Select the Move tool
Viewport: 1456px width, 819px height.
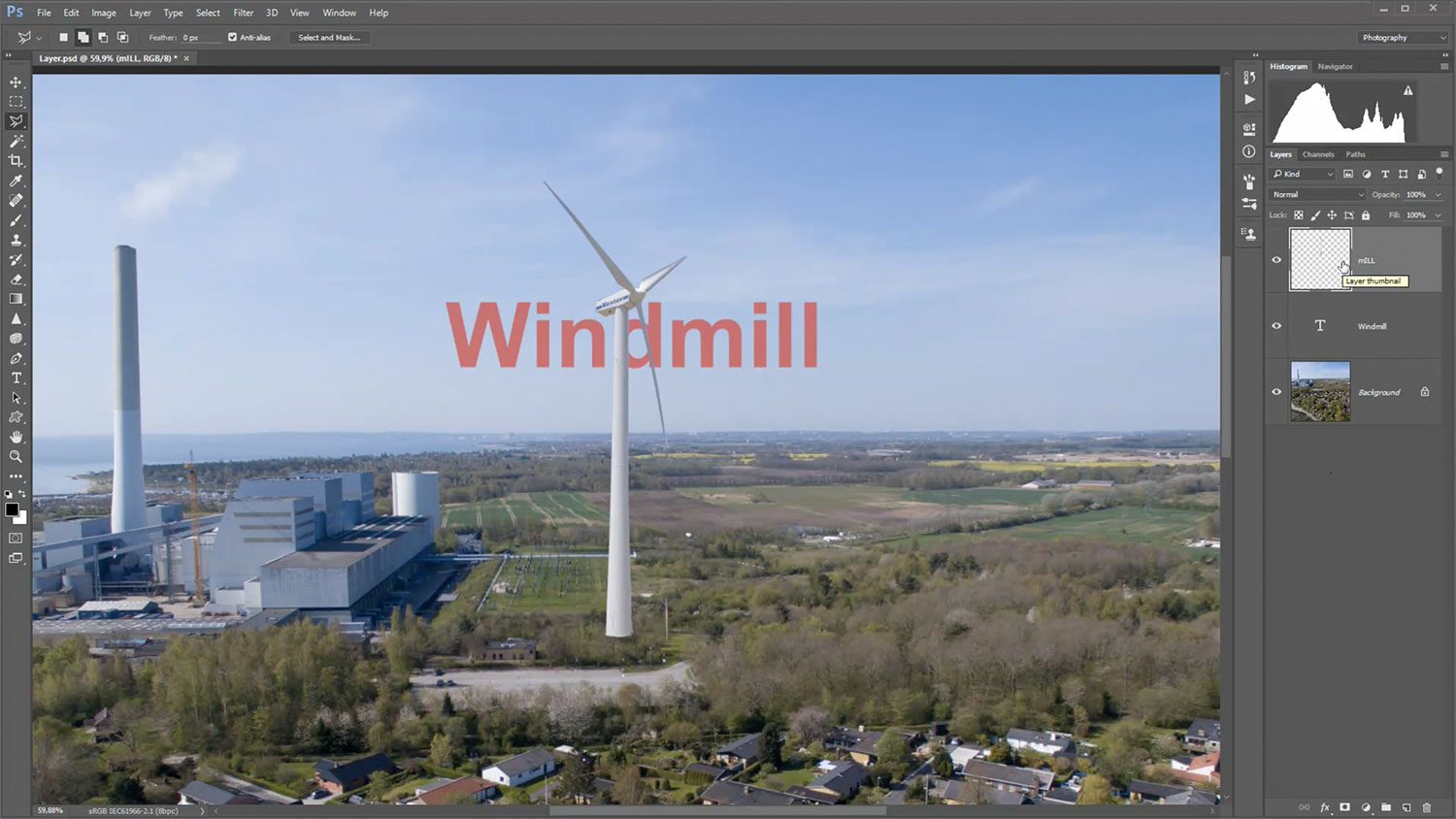point(16,82)
